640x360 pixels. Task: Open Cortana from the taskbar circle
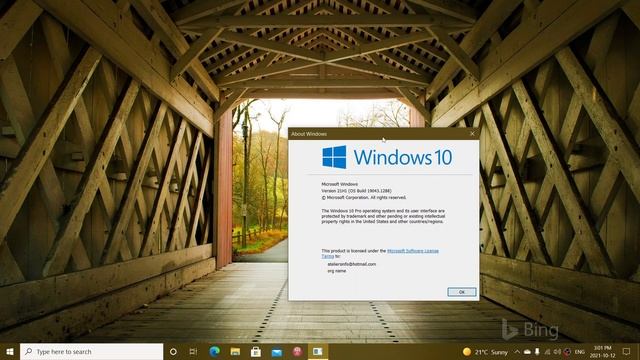pyautogui.click(x=173, y=351)
